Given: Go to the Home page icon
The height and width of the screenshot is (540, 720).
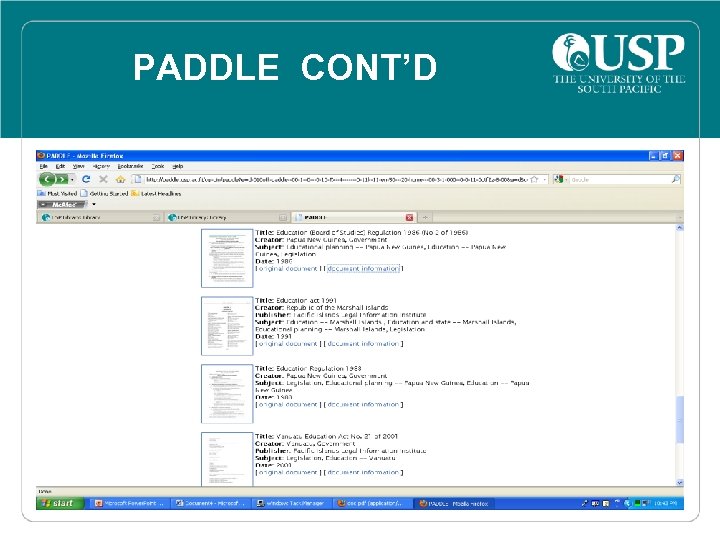Looking at the screenshot, I should 120,180.
